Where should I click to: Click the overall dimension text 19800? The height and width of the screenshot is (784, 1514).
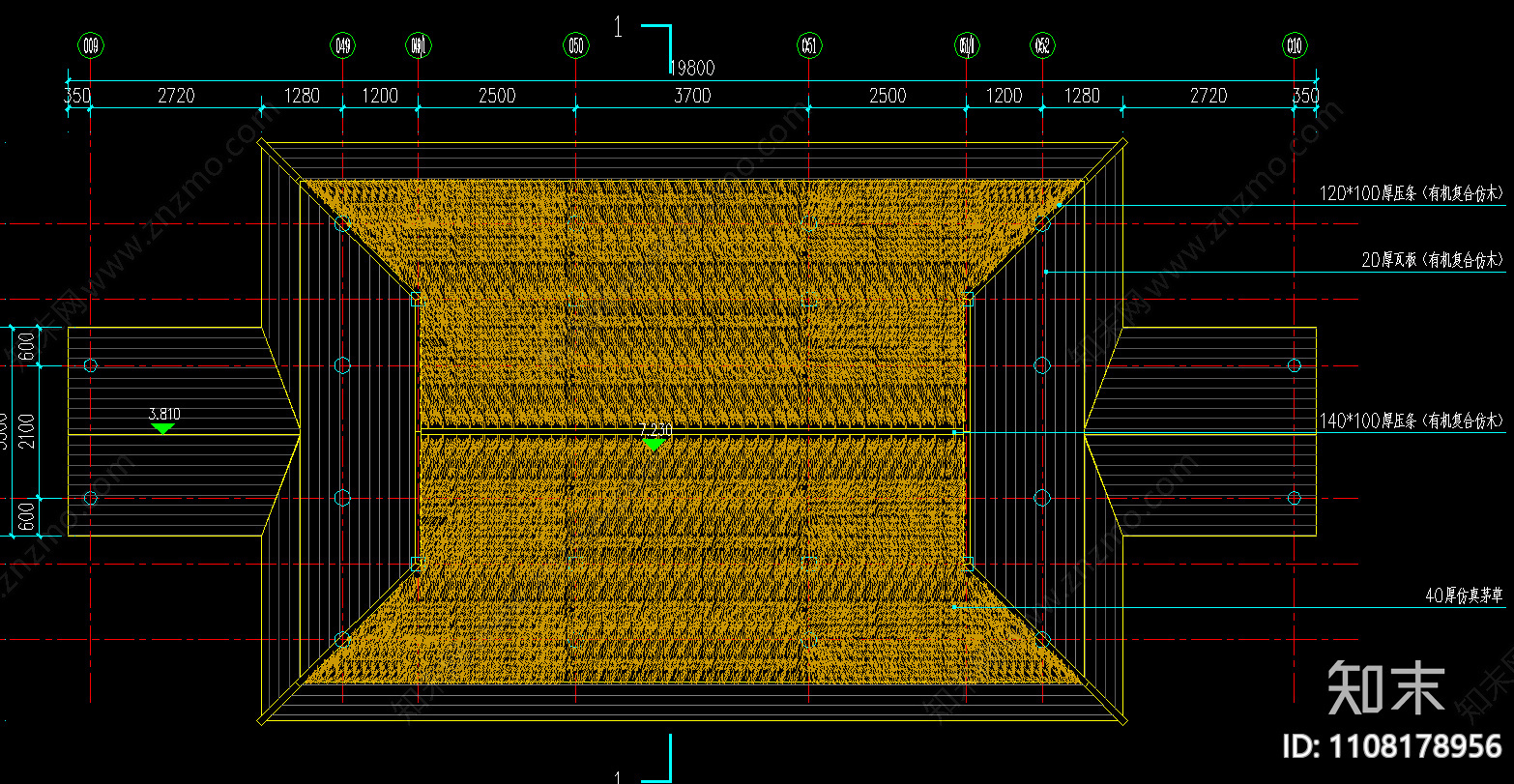[692, 68]
